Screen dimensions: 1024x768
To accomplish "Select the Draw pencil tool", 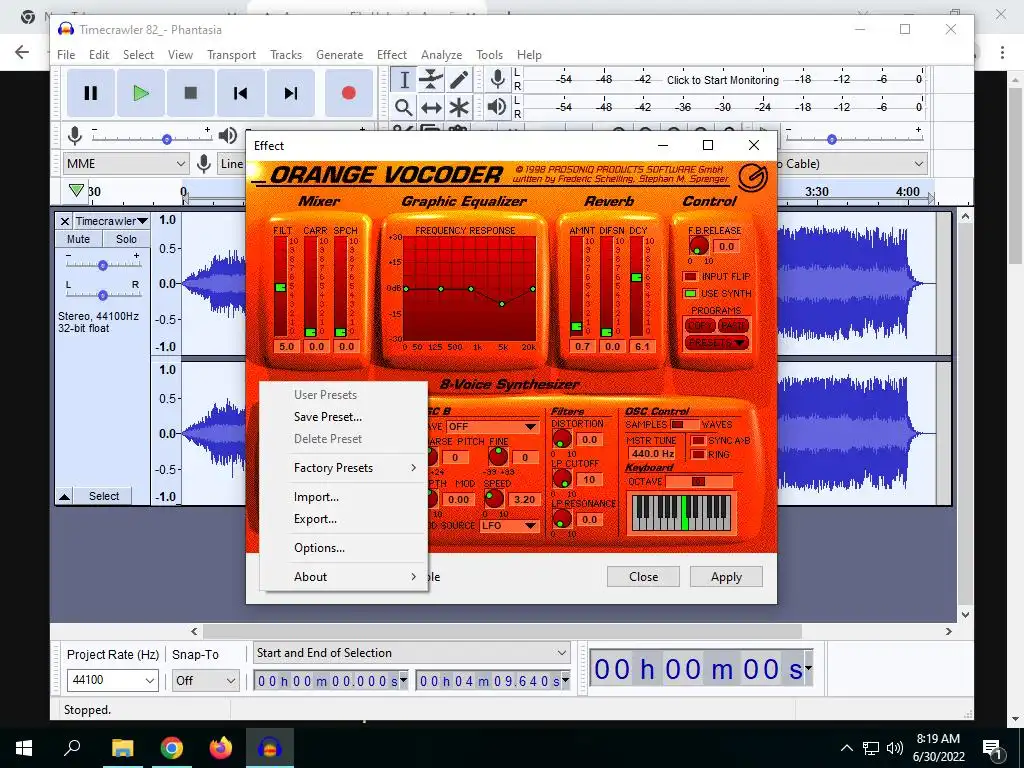I will point(459,80).
